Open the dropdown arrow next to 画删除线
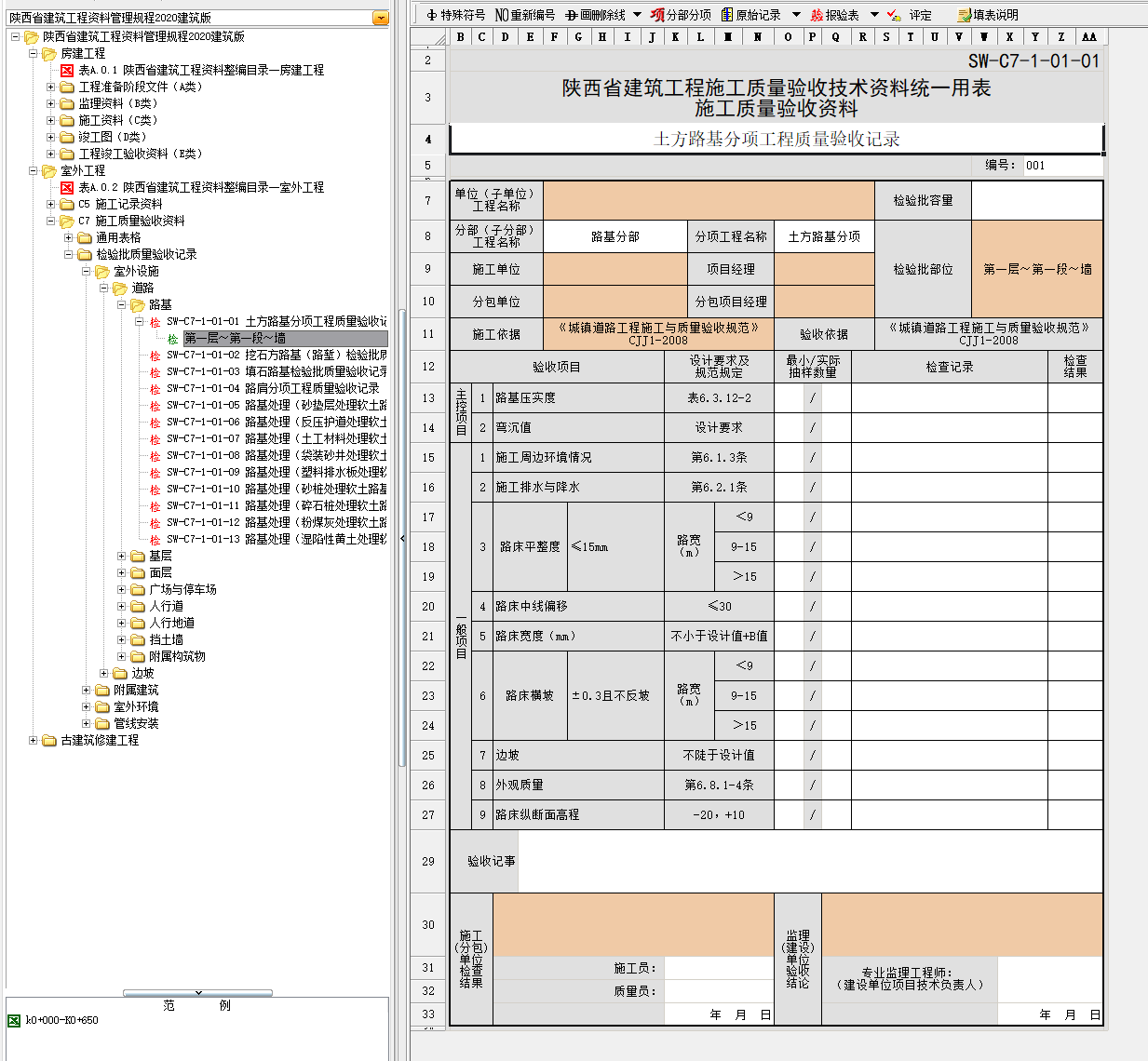1148x1061 pixels. tap(637, 15)
